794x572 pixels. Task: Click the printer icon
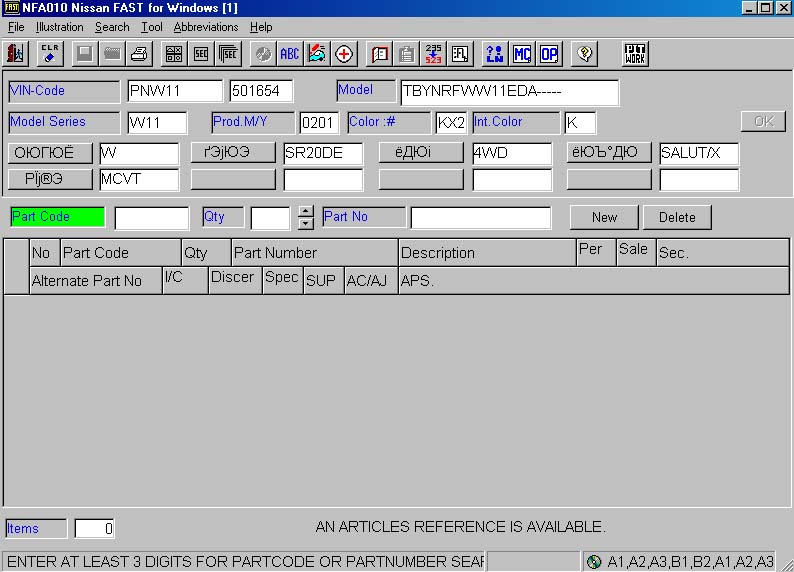point(139,54)
